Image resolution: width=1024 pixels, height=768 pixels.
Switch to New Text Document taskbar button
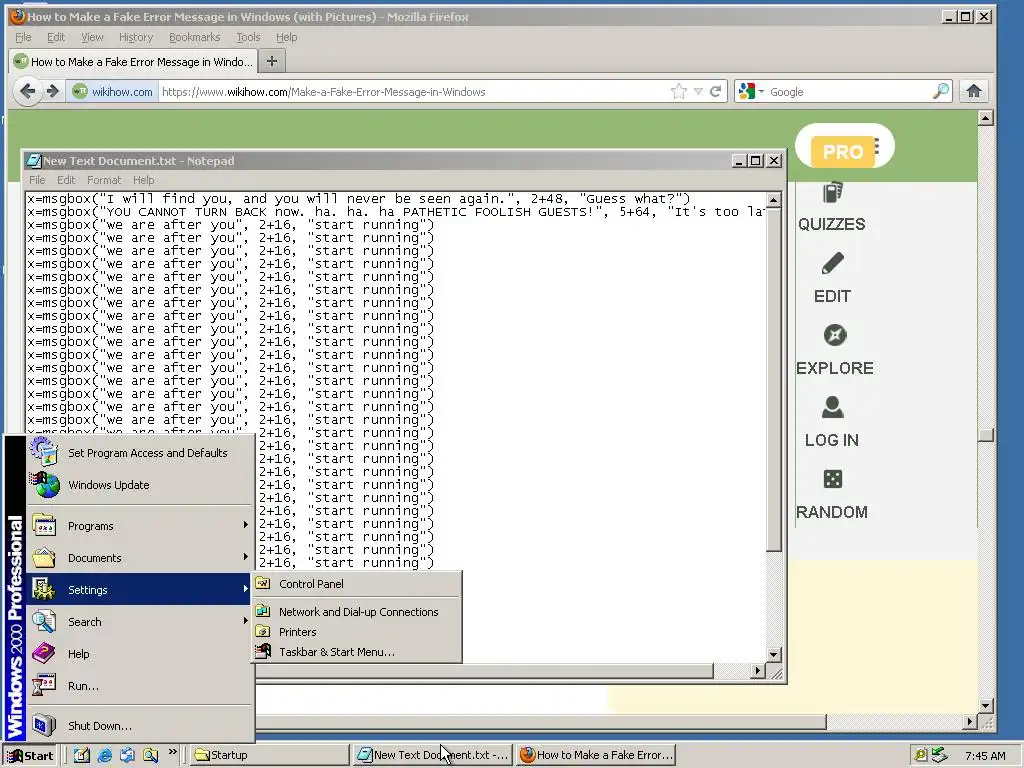point(433,755)
